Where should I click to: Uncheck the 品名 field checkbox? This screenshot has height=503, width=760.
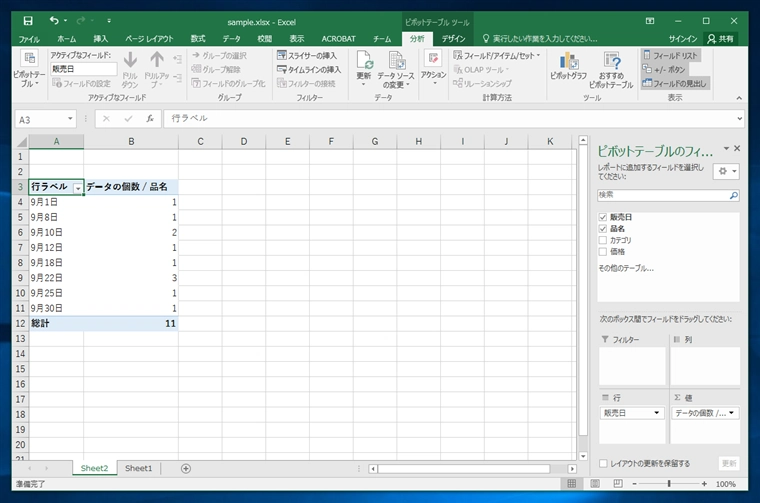[x=602, y=229]
